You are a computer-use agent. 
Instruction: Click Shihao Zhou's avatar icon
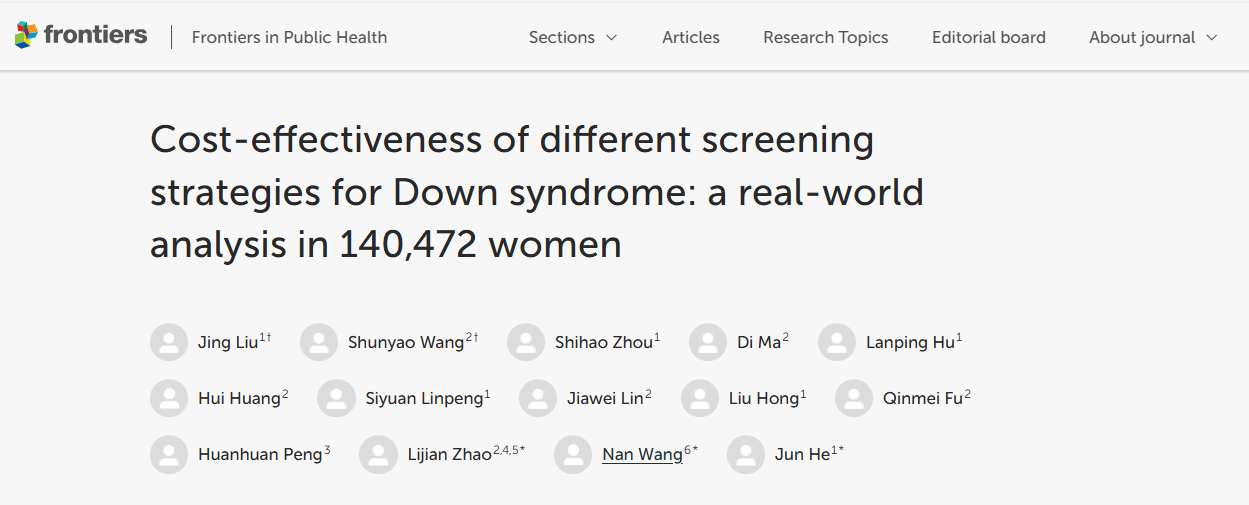526,342
